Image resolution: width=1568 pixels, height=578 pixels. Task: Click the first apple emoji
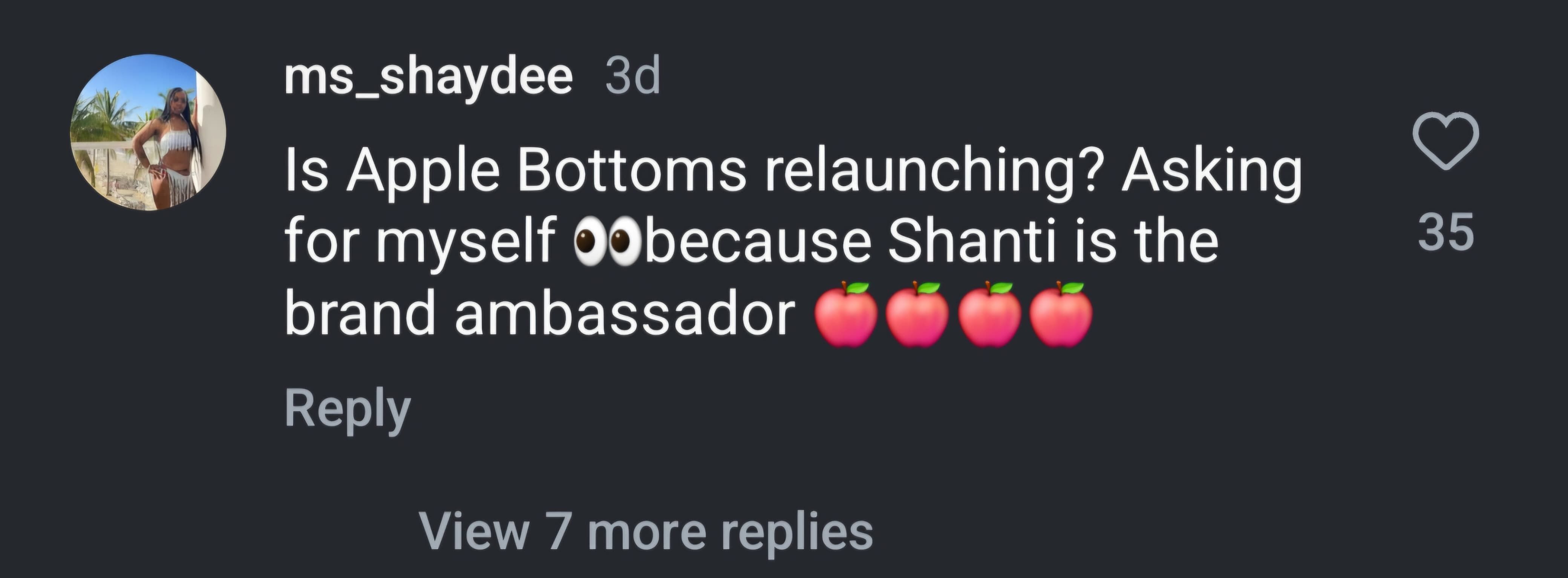click(846, 314)
